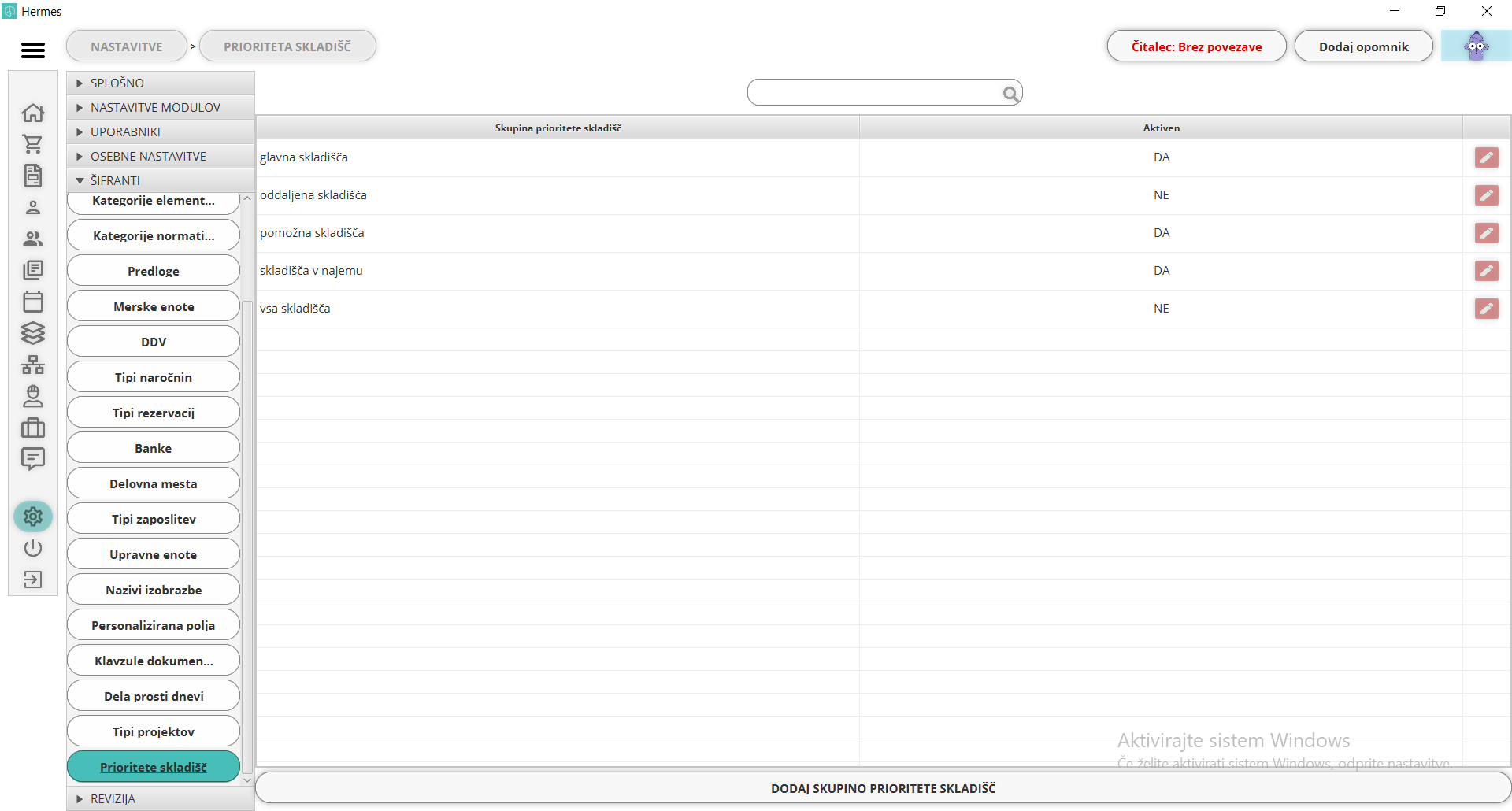Click the PRIORITETA SKLADIŠČ breadcrumb button
1512x811 pixels.
tap(287, 46)
